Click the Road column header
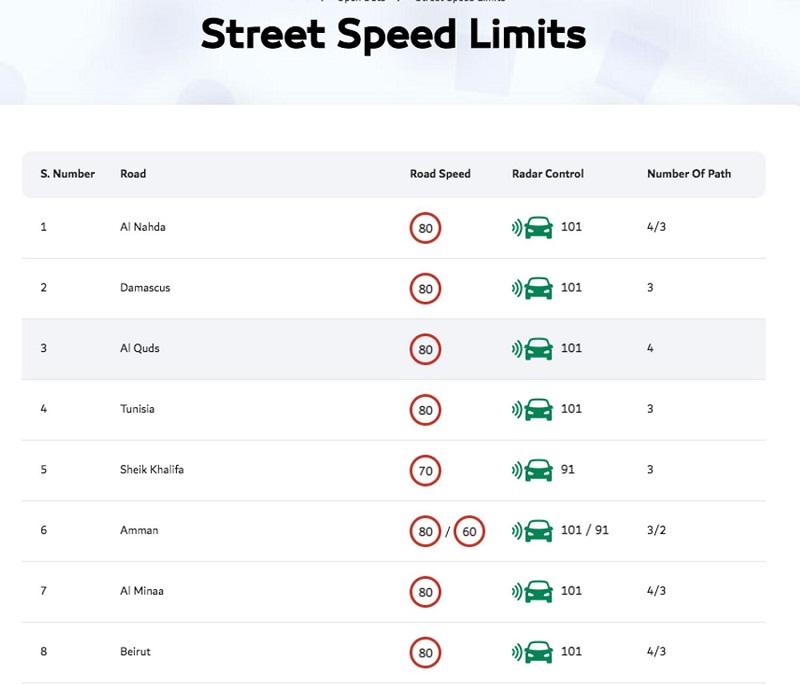Image resolution: width=800 pixels, height=685 pixels. click(x=133, y=174)
